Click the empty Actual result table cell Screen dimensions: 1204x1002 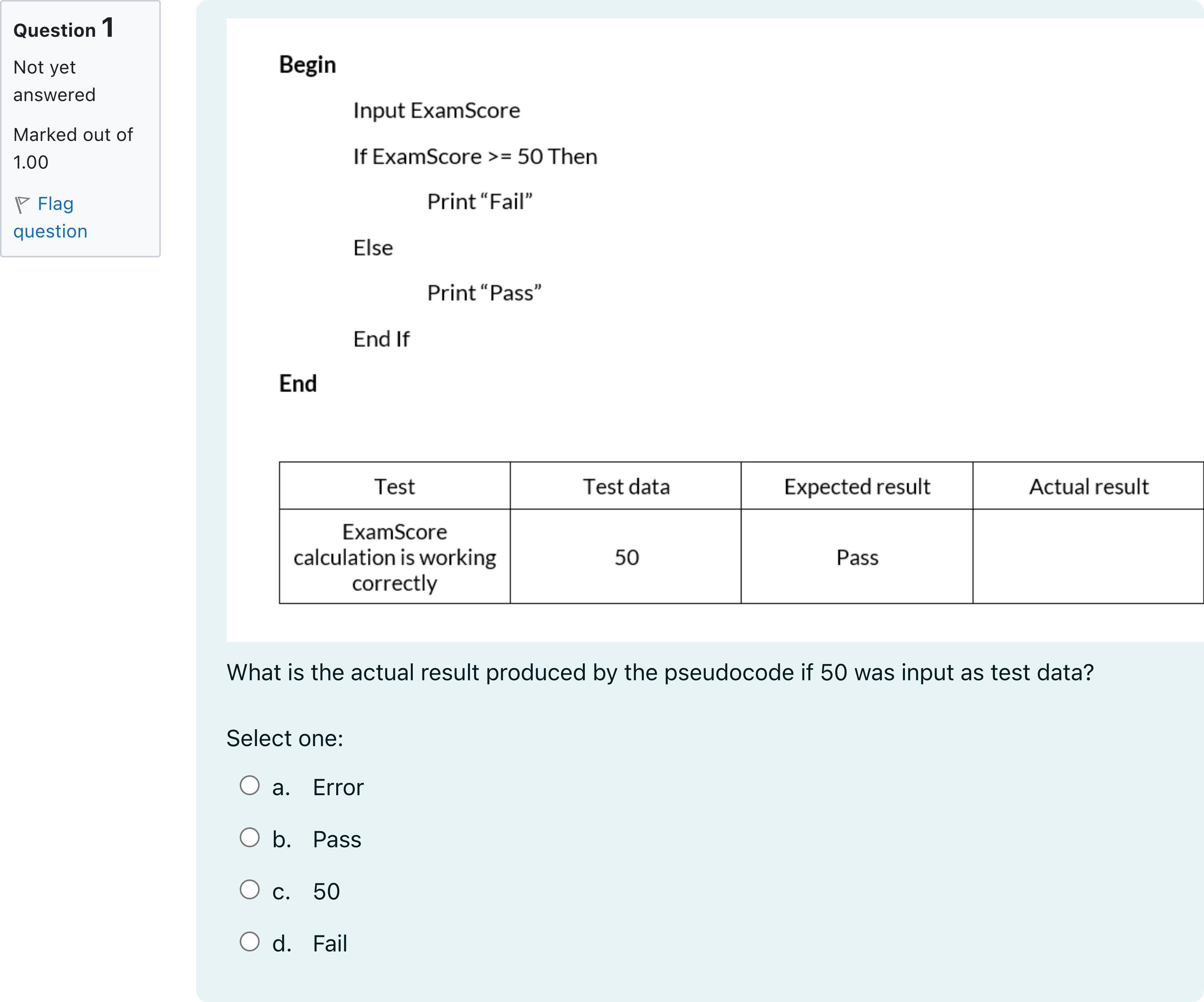[x=1088, y=557]
